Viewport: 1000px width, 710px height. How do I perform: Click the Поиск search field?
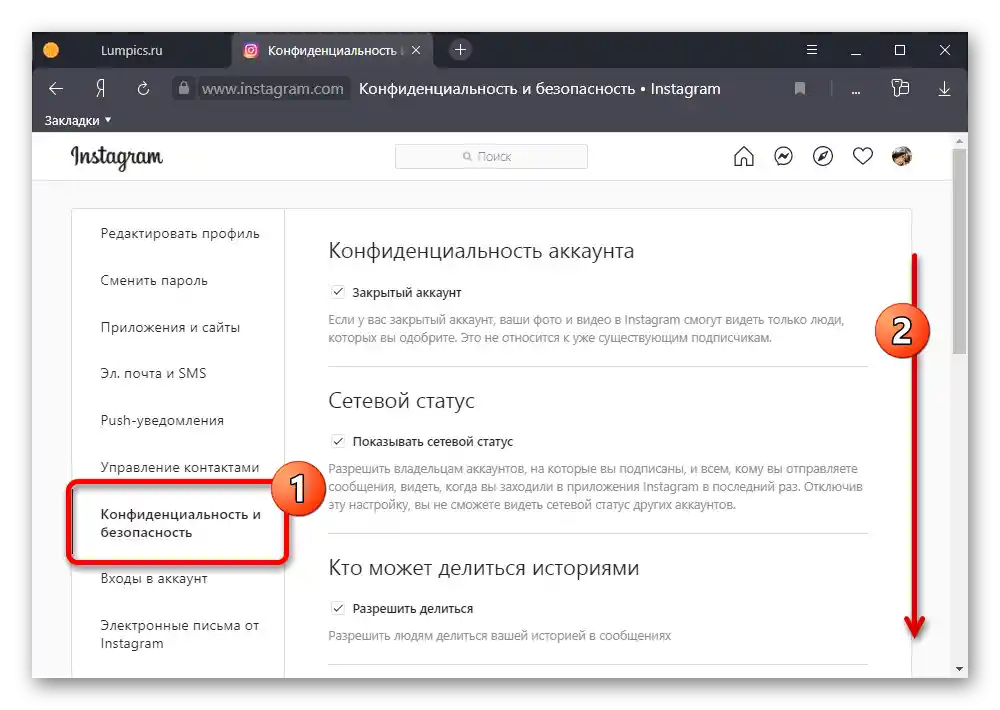491,156
